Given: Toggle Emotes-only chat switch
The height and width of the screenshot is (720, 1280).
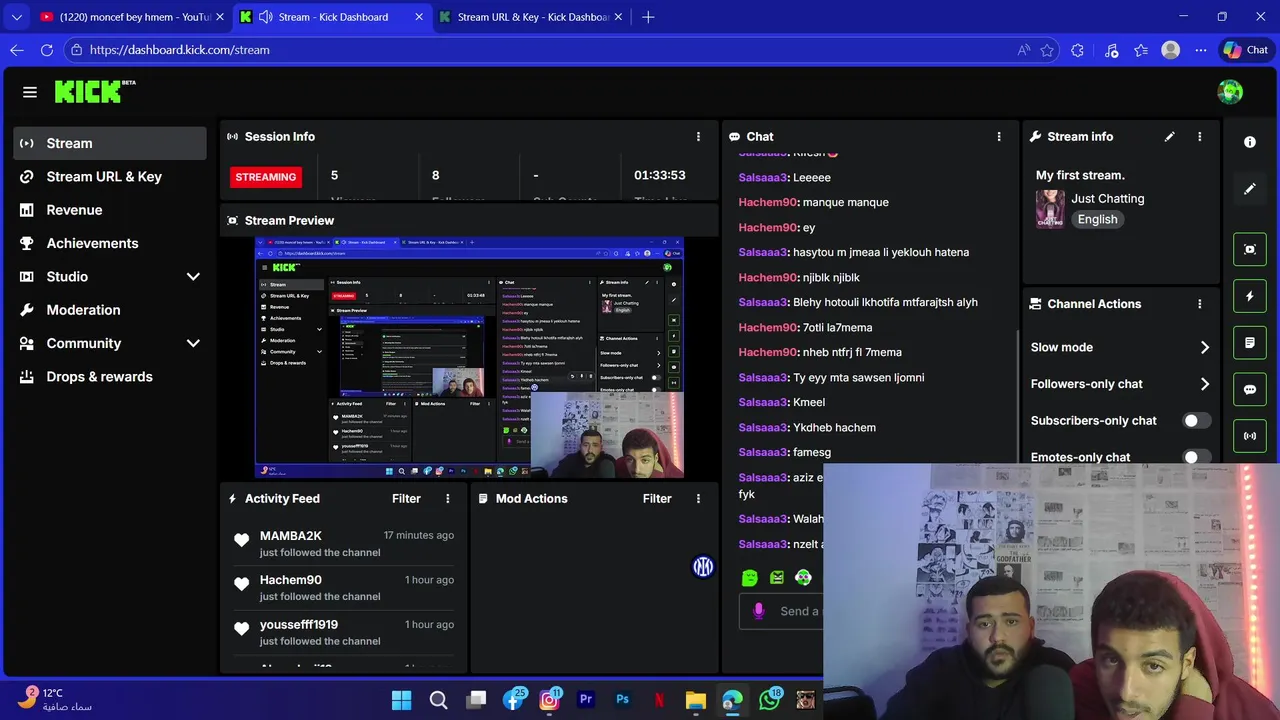Looking at the screenshot, I should (1197, 457).
